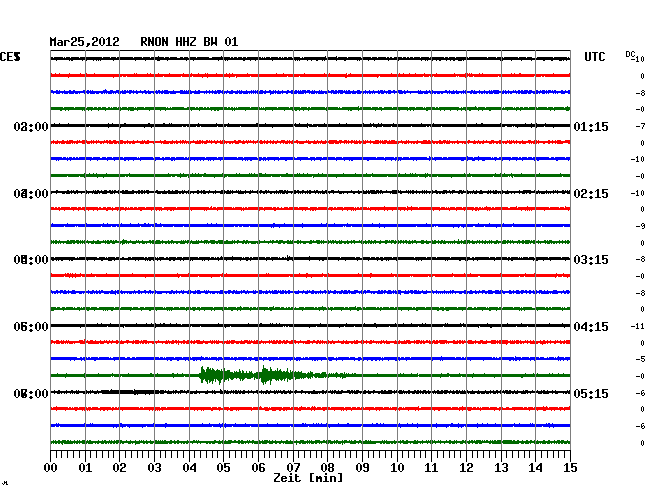Image resolution: width=650 pixels, height=494 pixels.
Task: Click the 01 minute axis label
Action: click(x=85, y=468)
